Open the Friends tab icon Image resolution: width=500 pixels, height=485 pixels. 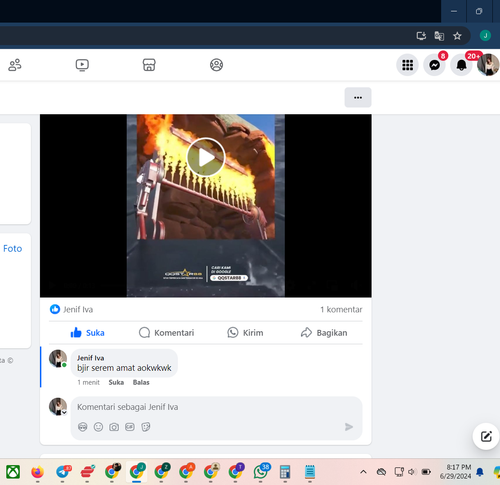(15, 65)
